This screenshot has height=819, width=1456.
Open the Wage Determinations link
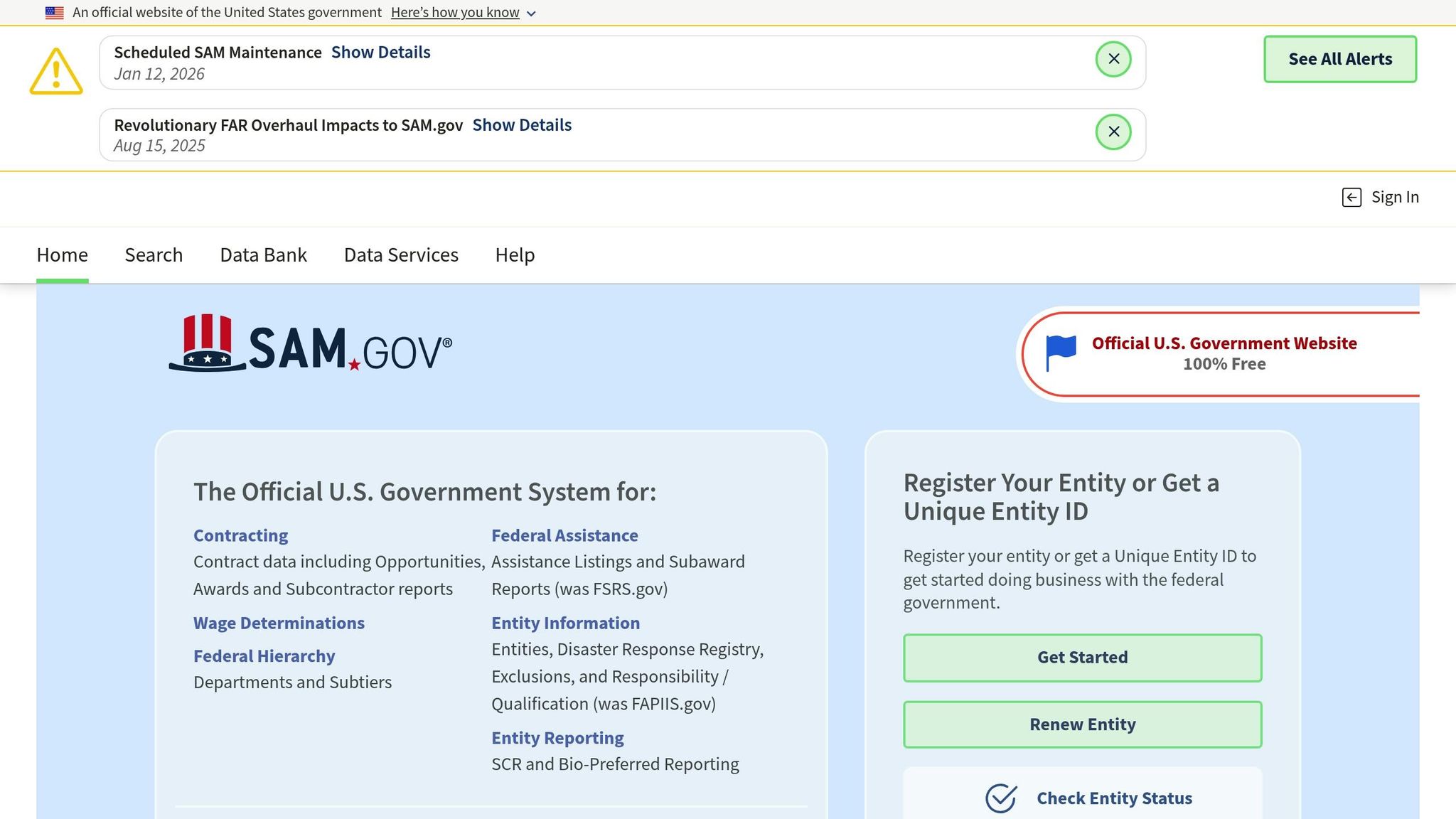[279, 623]
